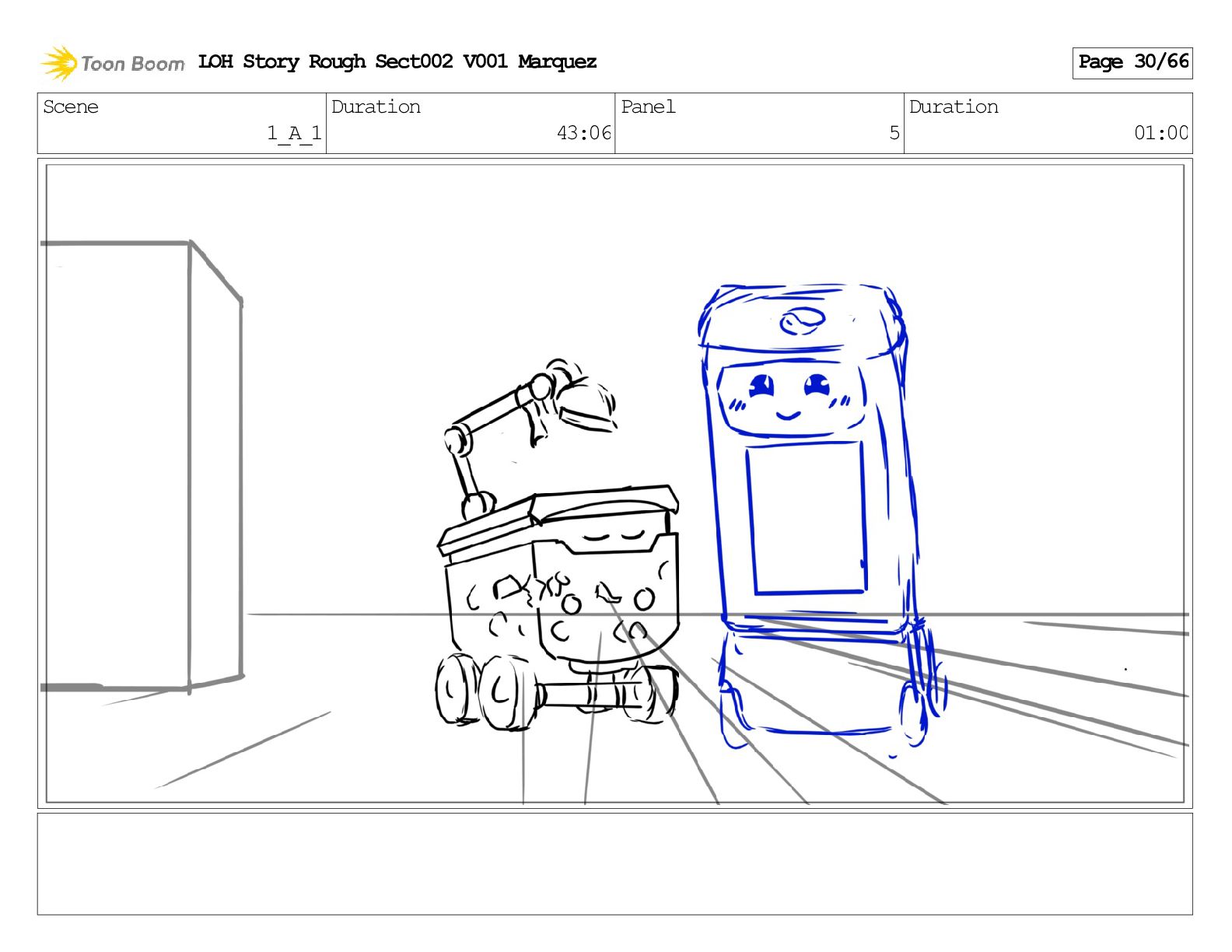Click the empty notes box below the panel
The image size is (1232, 952).
point(614,864)
